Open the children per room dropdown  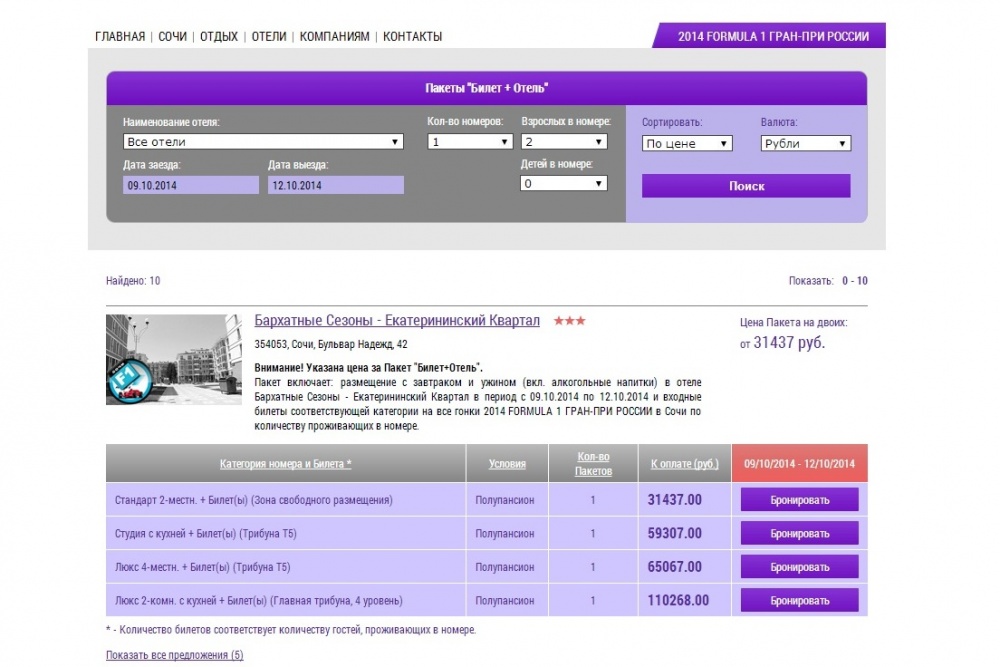[564, 184]
